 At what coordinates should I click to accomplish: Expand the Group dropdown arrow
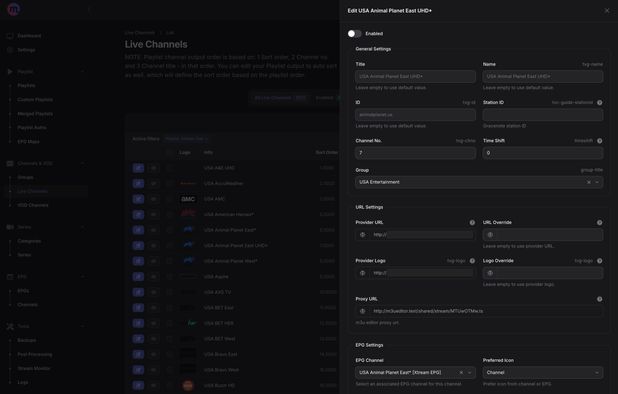coord(597,182)
